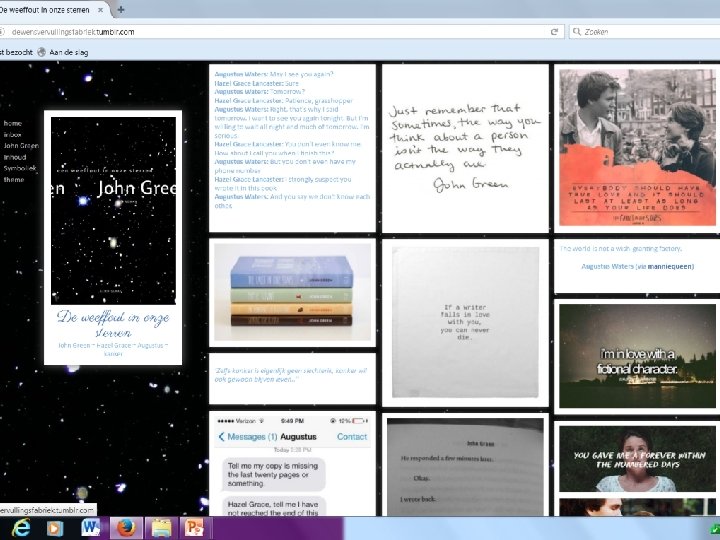
Task: Click the reload page icon in the address bar
Action: [554, 32]
